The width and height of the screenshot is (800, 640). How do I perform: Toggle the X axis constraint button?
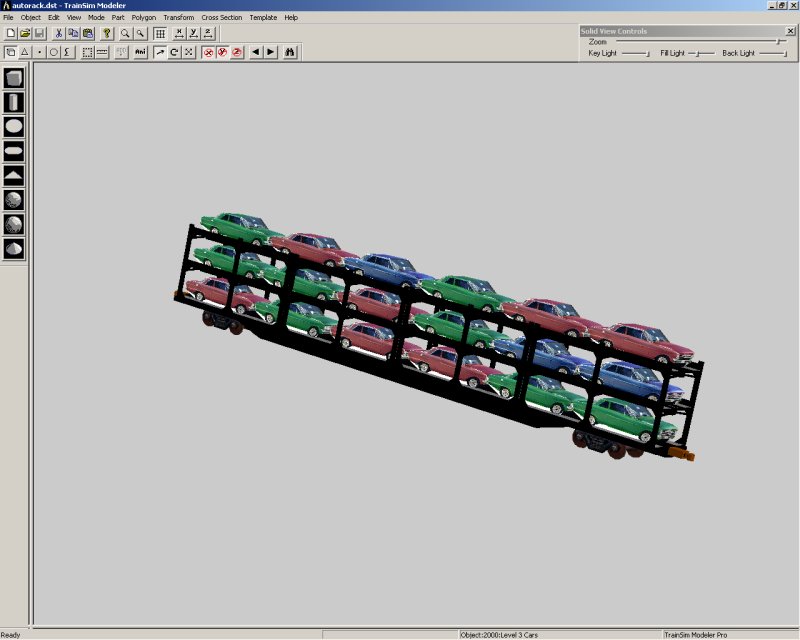point(208,52)
